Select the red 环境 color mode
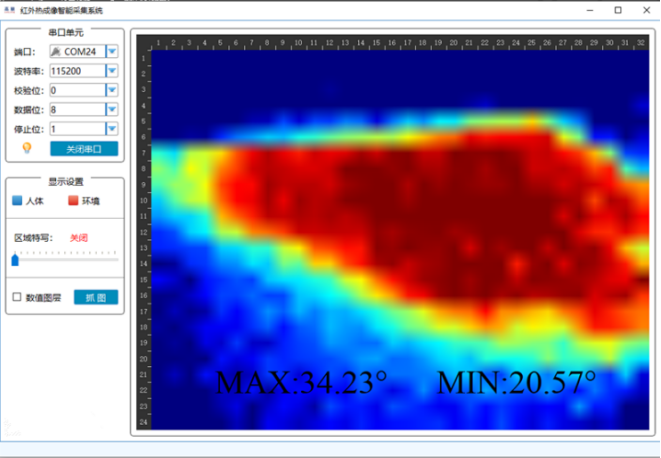 [73, 201]
